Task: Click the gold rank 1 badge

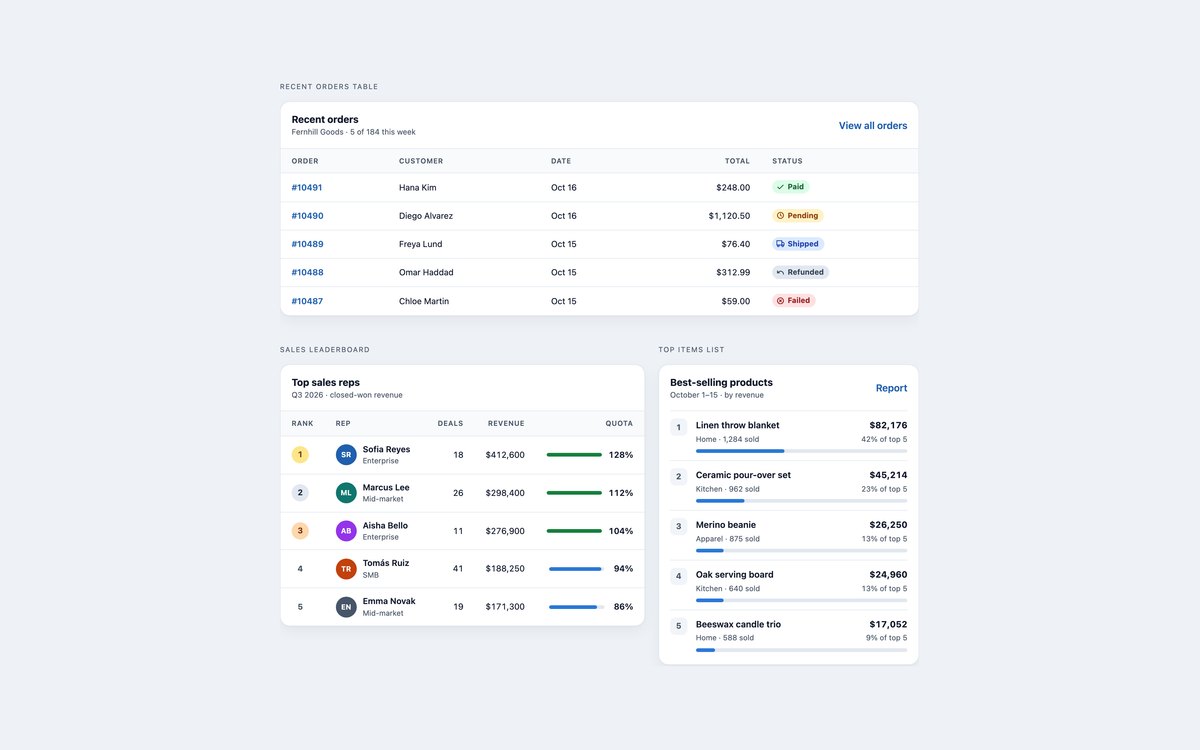Action: point(300,455)
